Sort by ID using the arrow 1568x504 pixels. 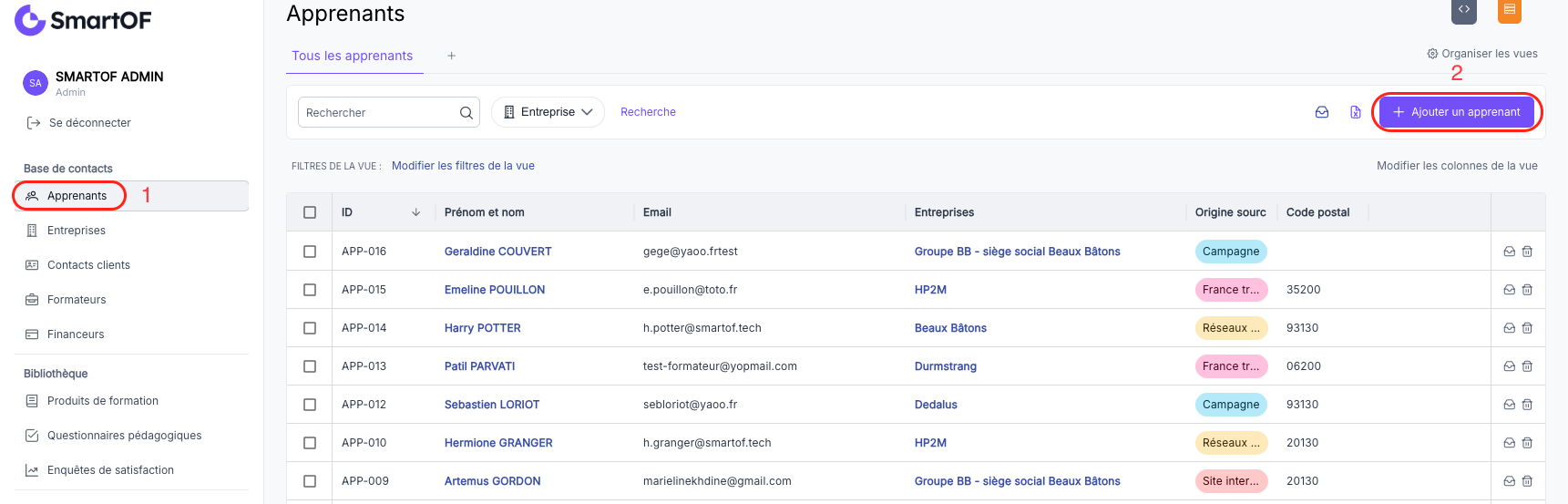tap(416, 212)
